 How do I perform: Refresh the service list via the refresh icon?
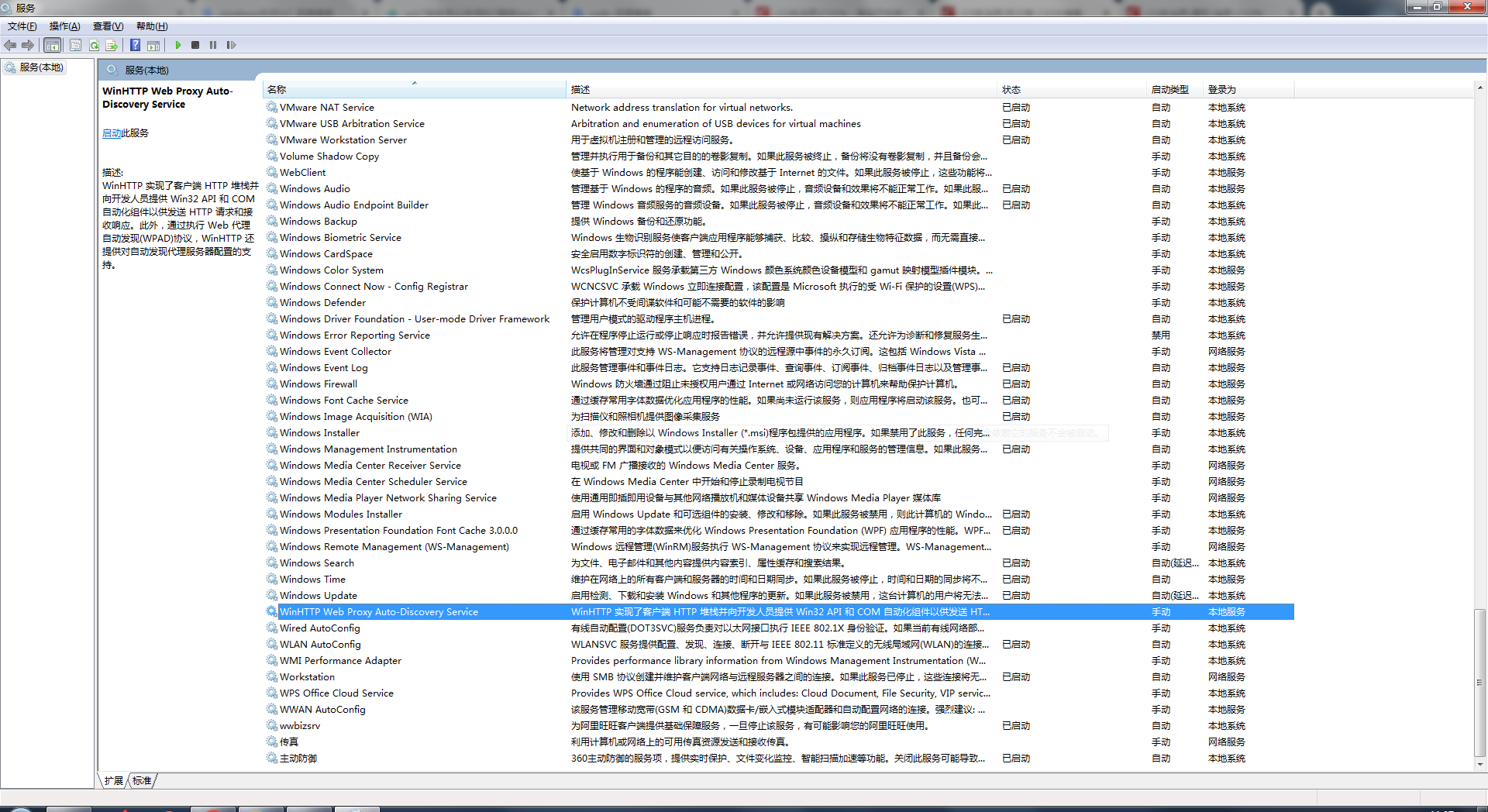pyautogui.click(x=94, y=45)
